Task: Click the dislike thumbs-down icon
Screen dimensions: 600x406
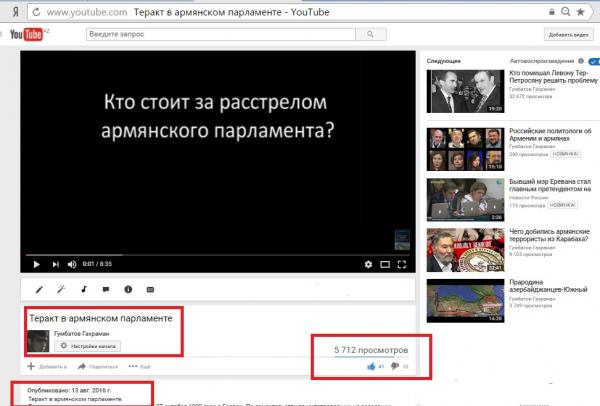Action: pyautogui.click(x=393, y=367)
